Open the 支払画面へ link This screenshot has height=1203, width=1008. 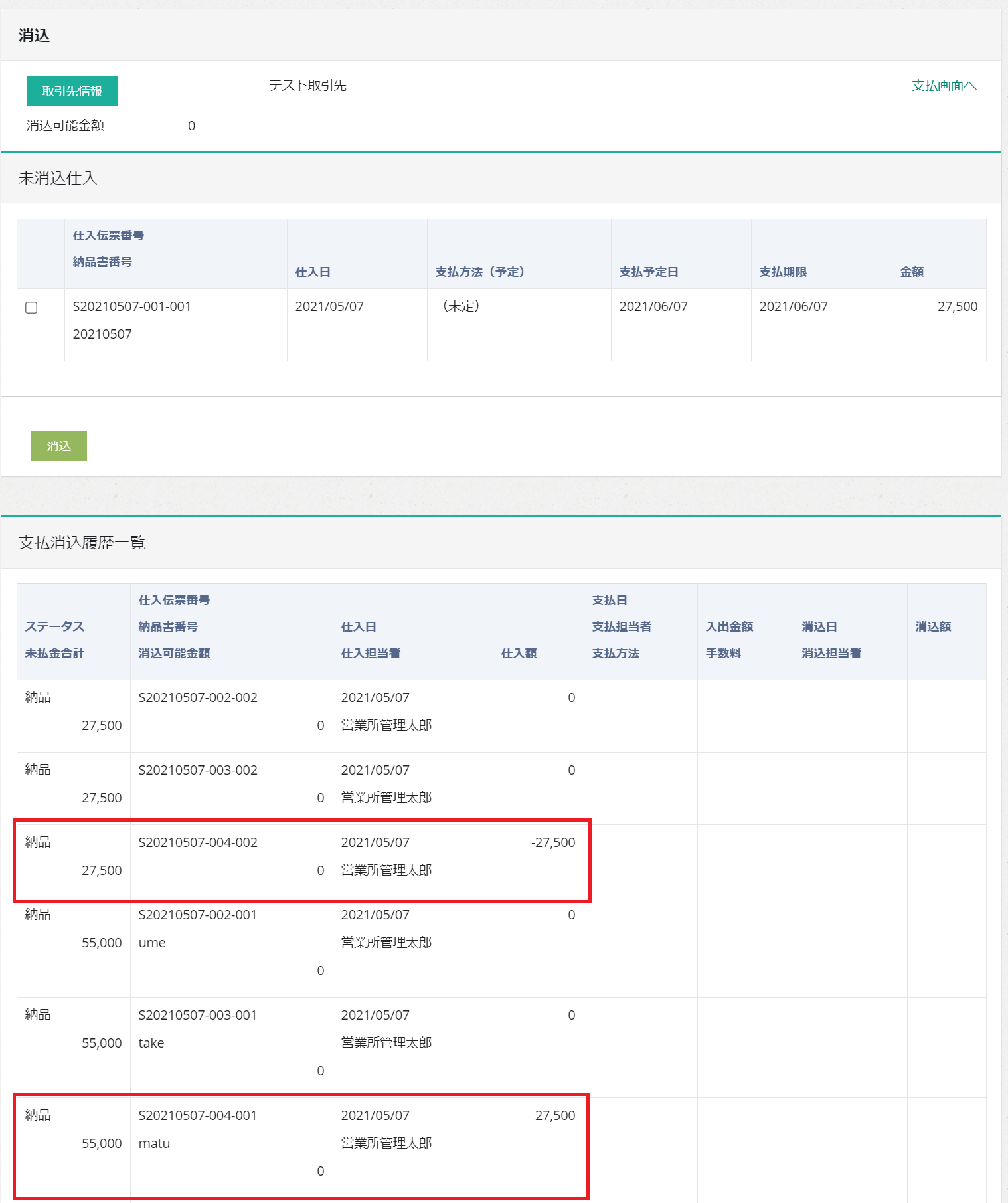click(x=943, y=86)
